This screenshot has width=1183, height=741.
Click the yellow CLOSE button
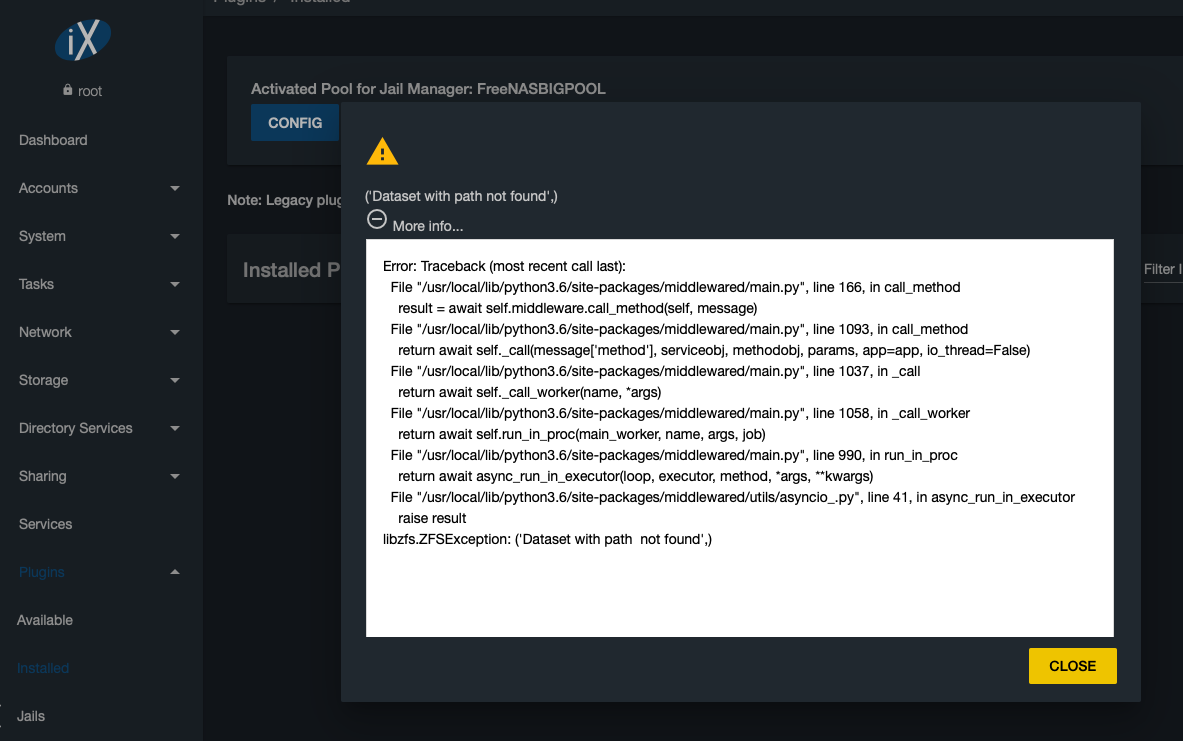(1072, 666)
